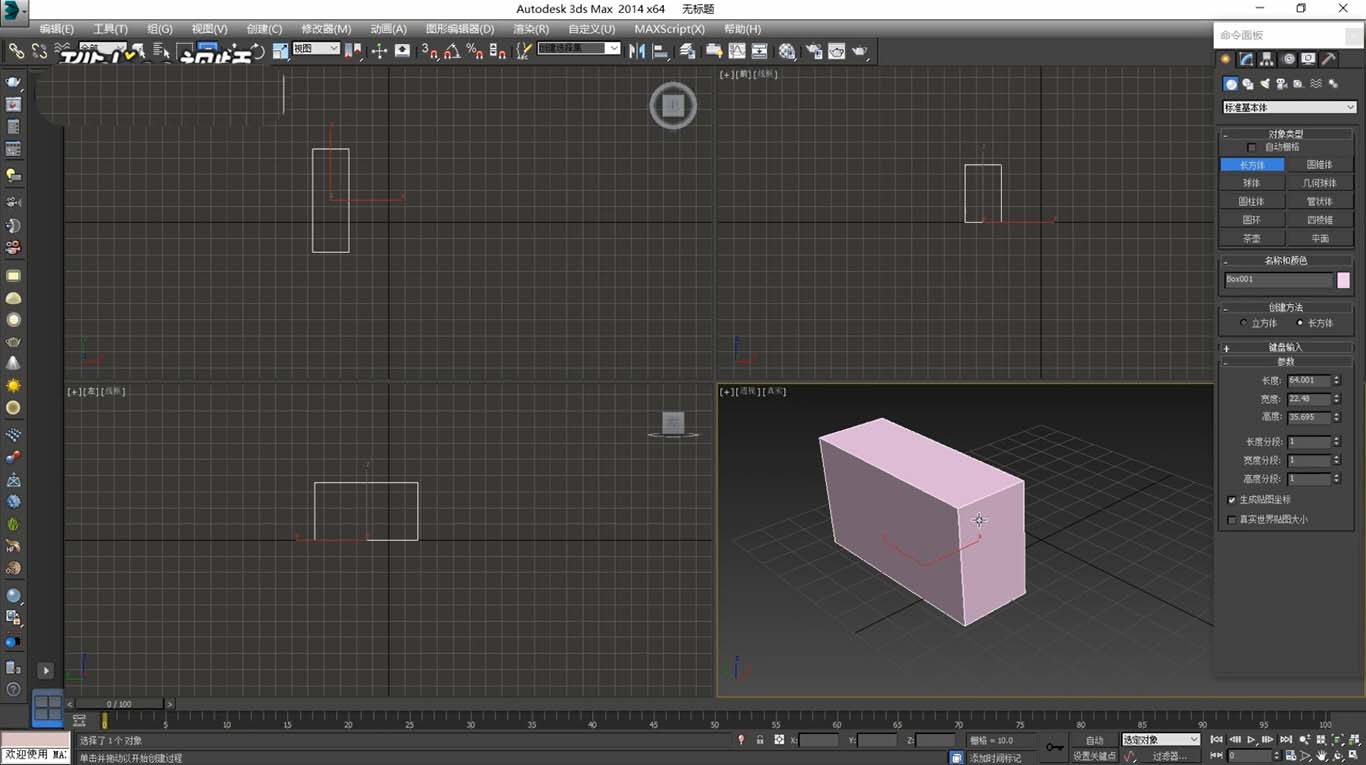Screen dimensions: 1366x765
Task: Open the 标准基本体 dropdown
Action: point(1289,107)
